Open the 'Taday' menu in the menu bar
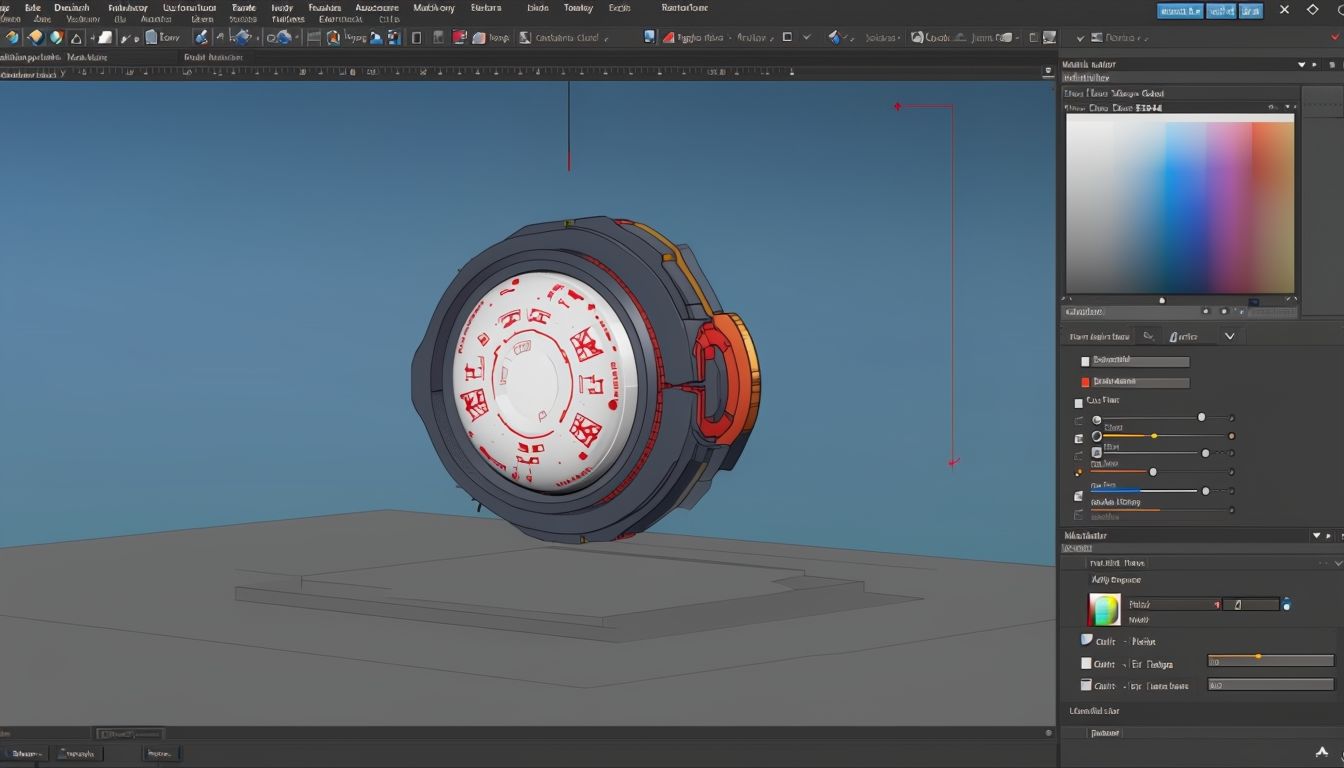This screenshot has width=1344, height=768. click(578, 7)
